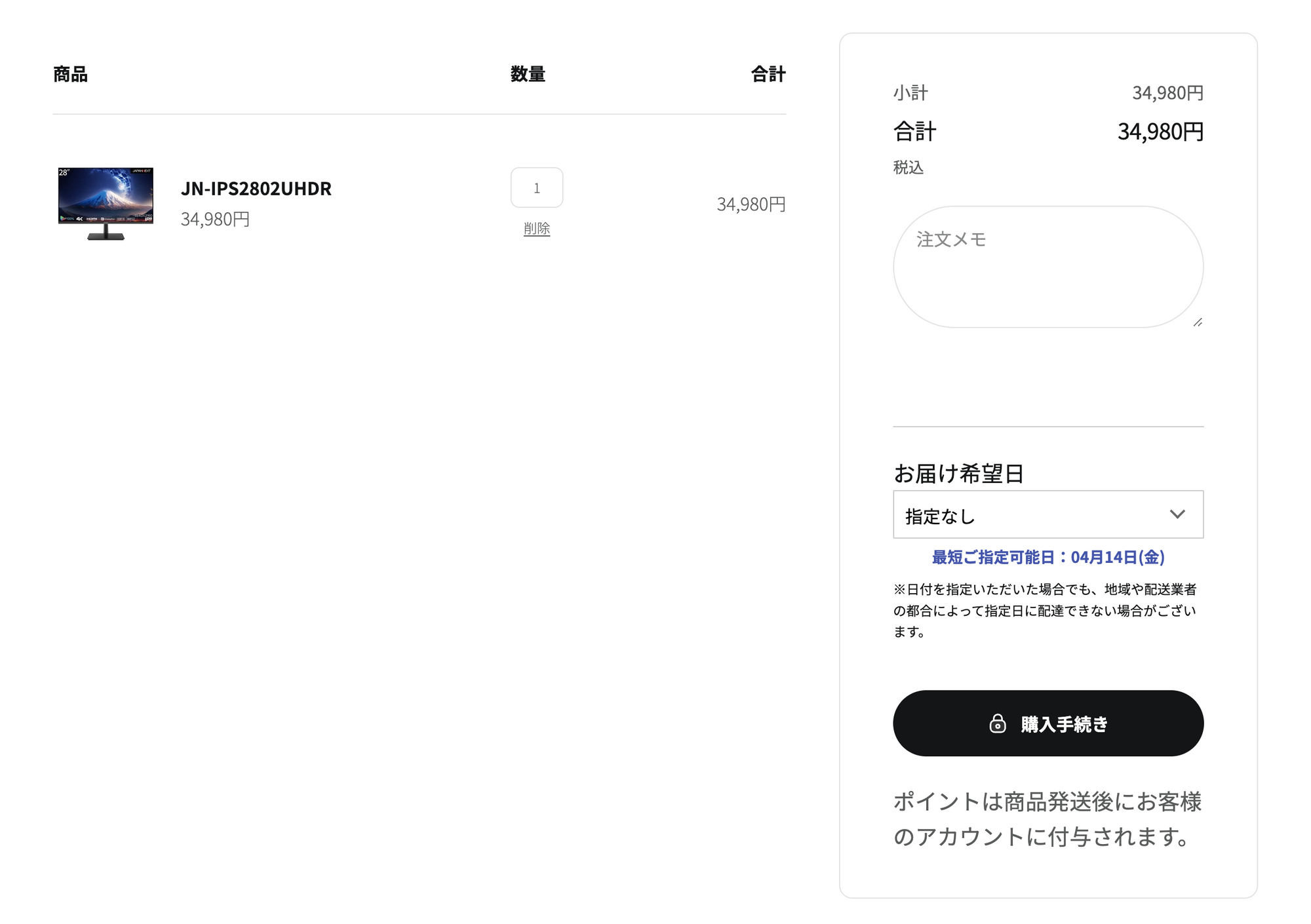Click the 数量 column header
Viewport: 1311px width, 924px height.
[528, 74]
